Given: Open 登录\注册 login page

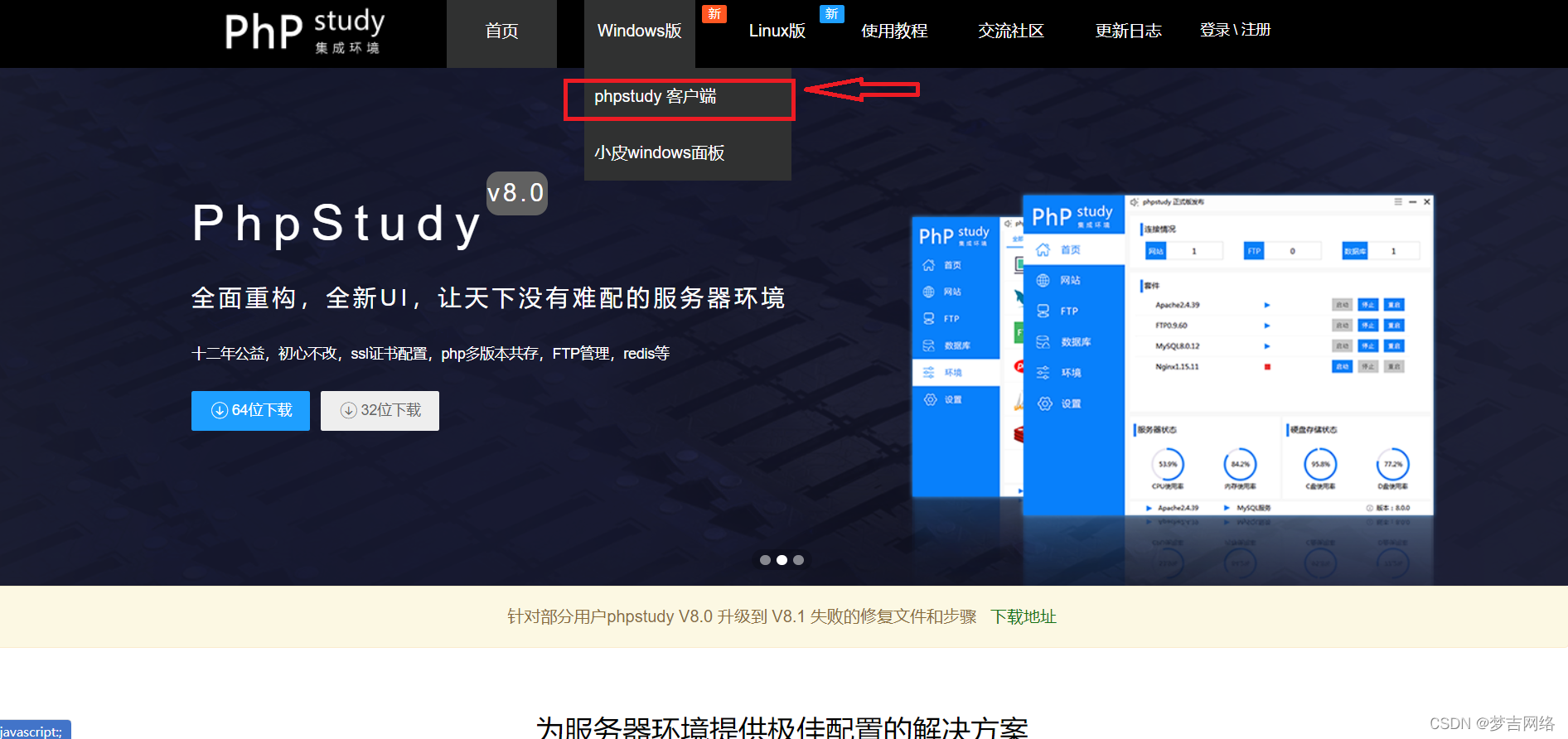Looking at the screenshot, I should pyautogui.click(x=1235, y=30).
